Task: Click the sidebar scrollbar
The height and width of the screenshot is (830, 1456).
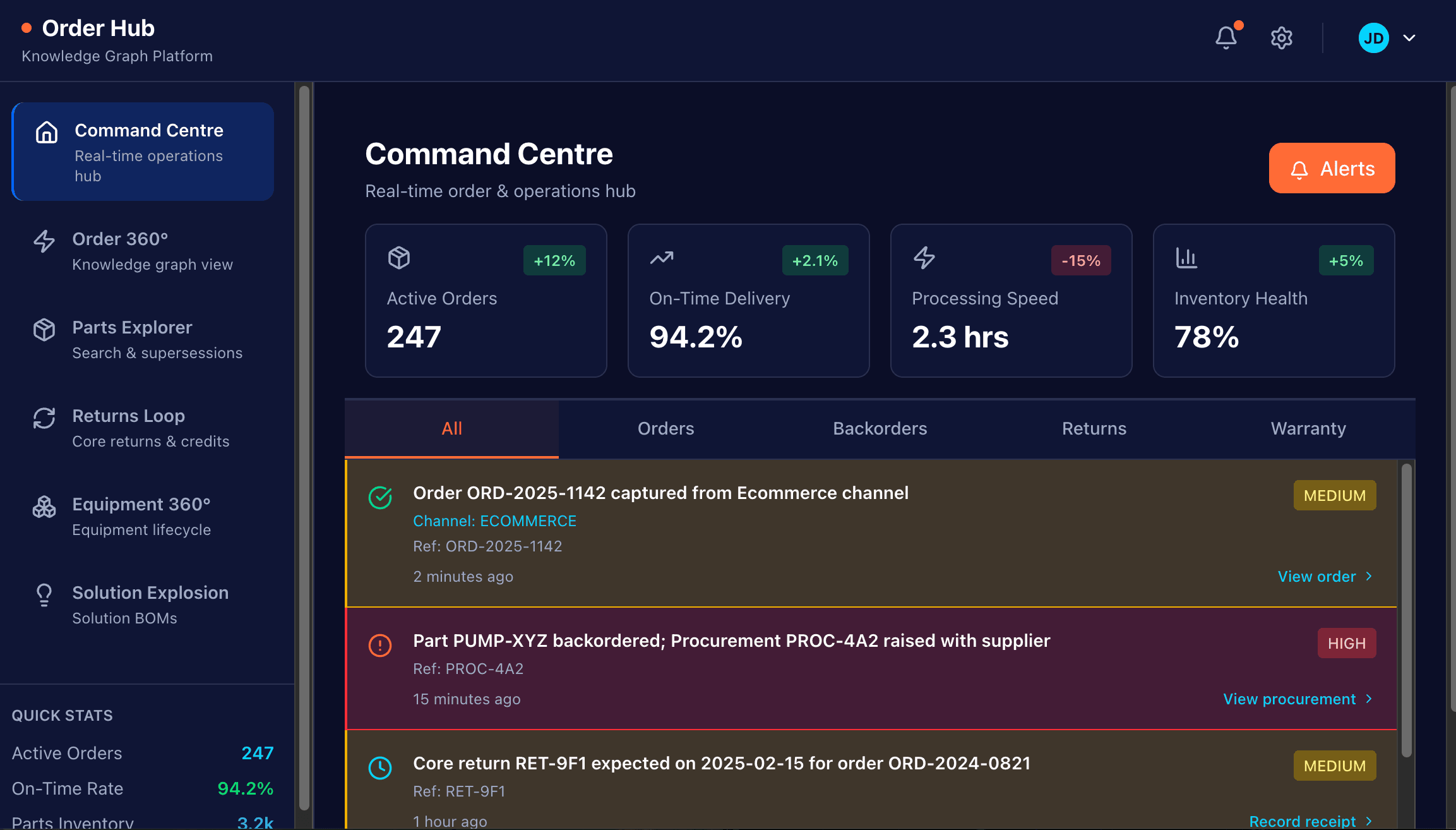Action: [x=304, y=447]
